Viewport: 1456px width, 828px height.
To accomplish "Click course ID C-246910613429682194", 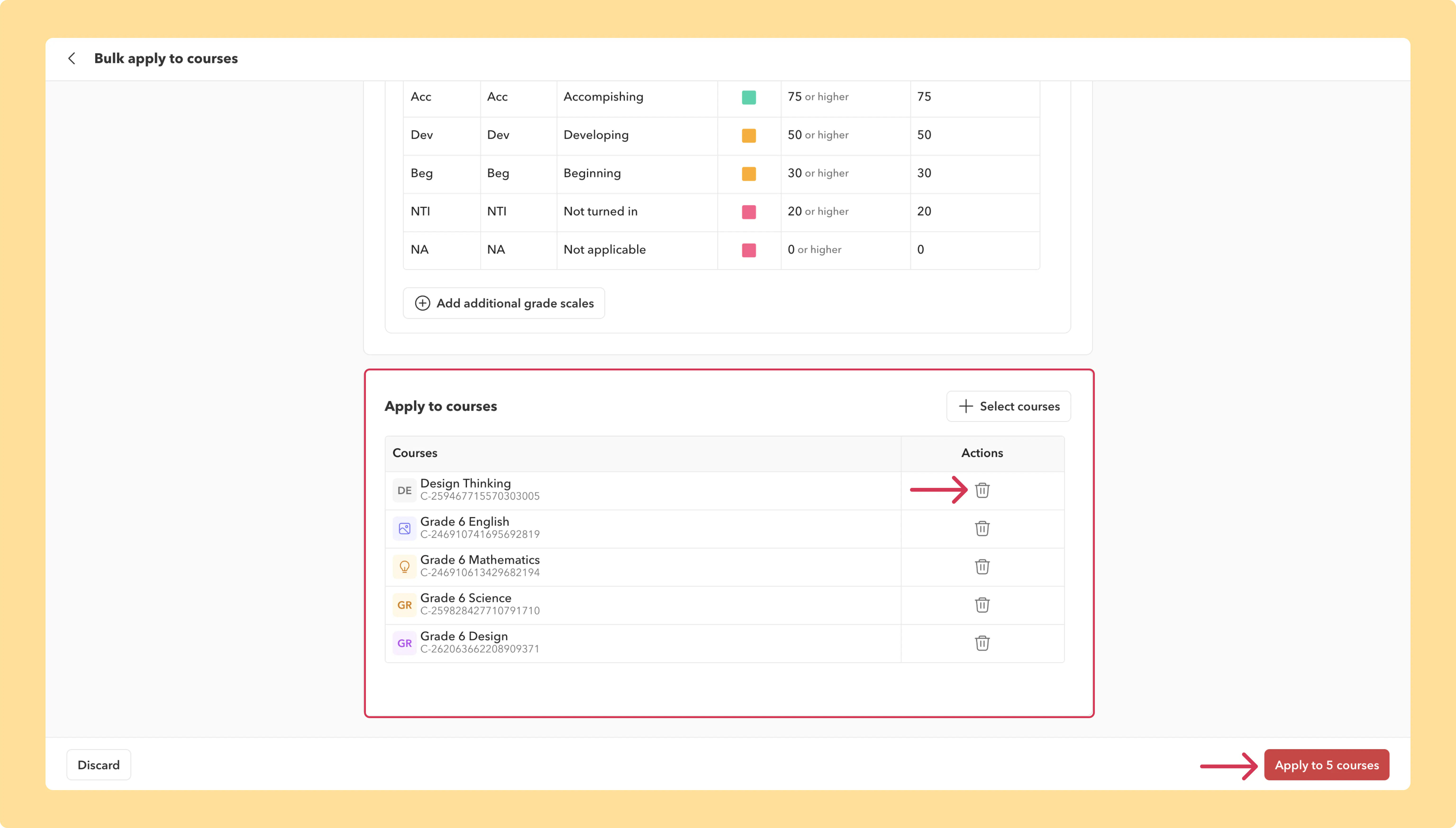I will (480, 573).
